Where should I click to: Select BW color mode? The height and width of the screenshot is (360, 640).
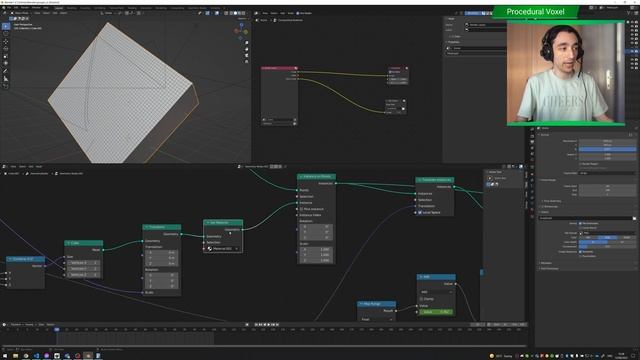click(x=588, y=237)
